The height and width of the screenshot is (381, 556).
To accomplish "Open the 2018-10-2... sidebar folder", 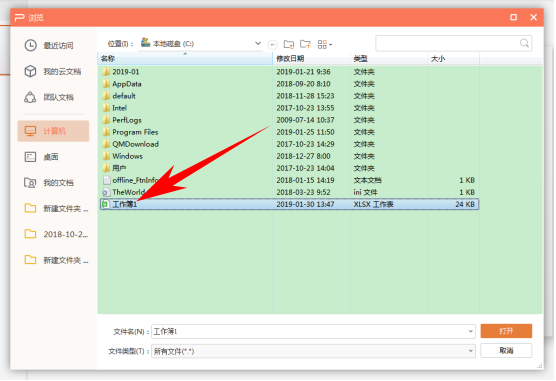I will click(x=57, y=234).
